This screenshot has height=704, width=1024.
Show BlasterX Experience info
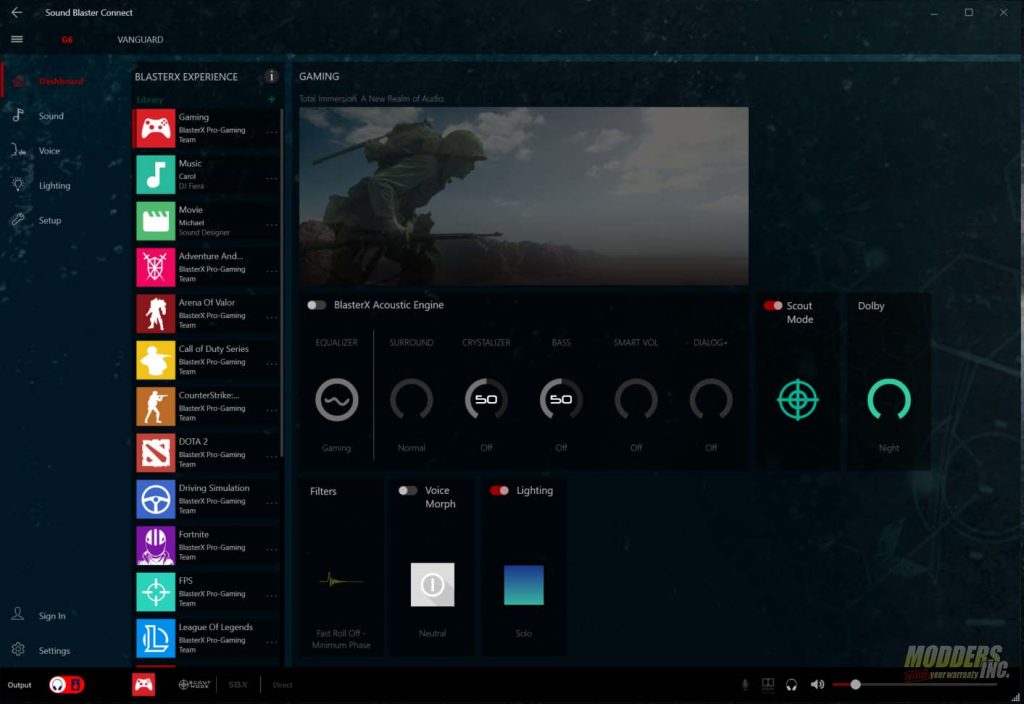click(x=272, y=76)
